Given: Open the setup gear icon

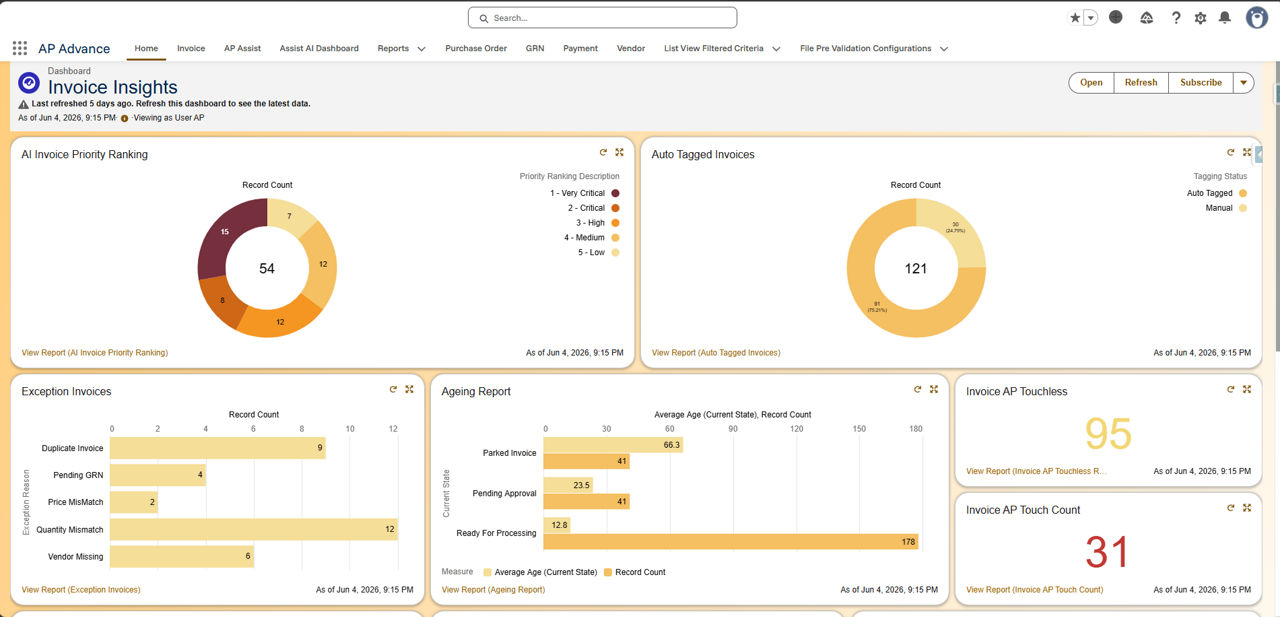Looking at the screenshot, I should pos(1200,18).
